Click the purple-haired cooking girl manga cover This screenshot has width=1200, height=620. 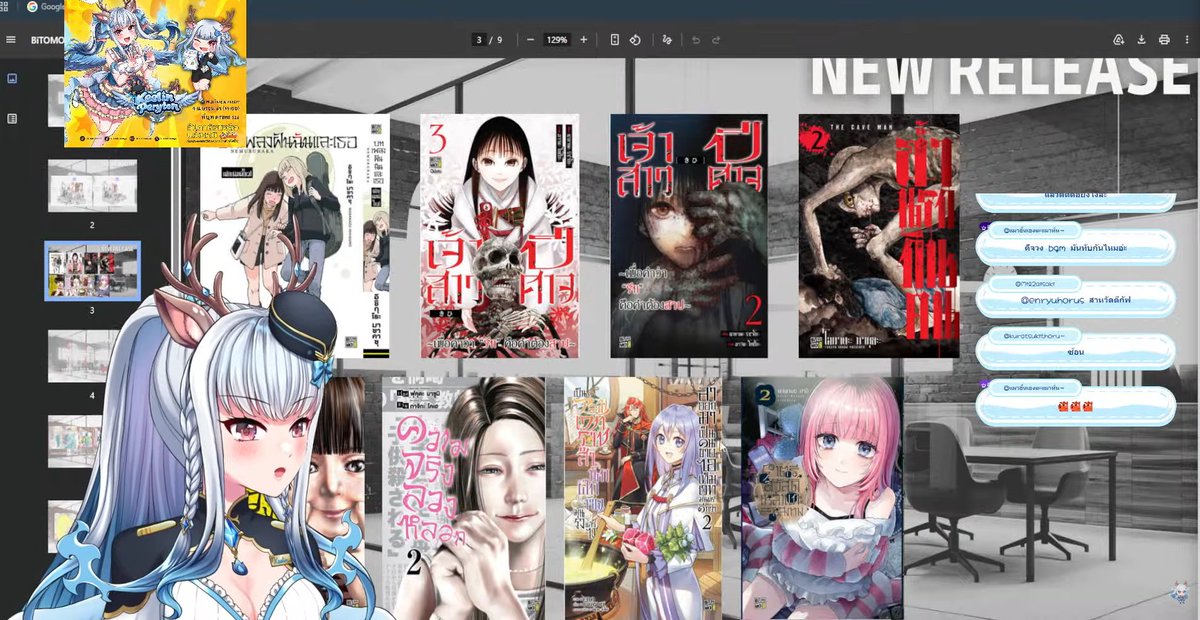point(643,498)
